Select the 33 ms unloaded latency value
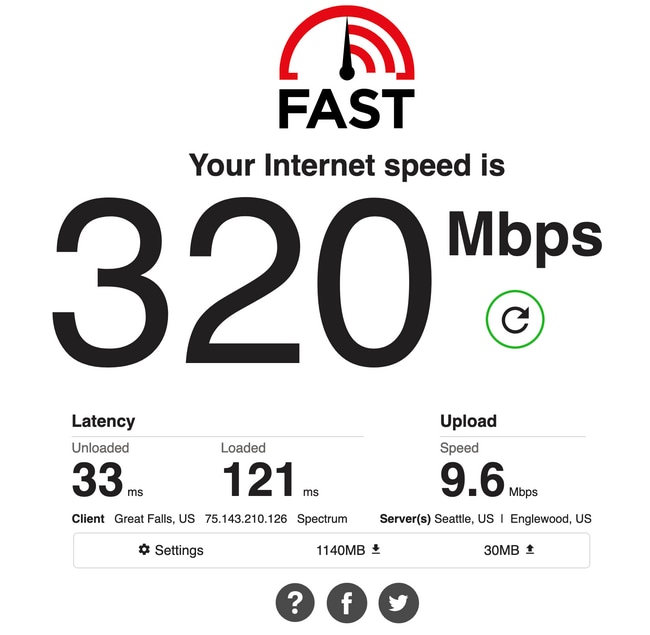650x635 pixels. click(x=107, y=480)
